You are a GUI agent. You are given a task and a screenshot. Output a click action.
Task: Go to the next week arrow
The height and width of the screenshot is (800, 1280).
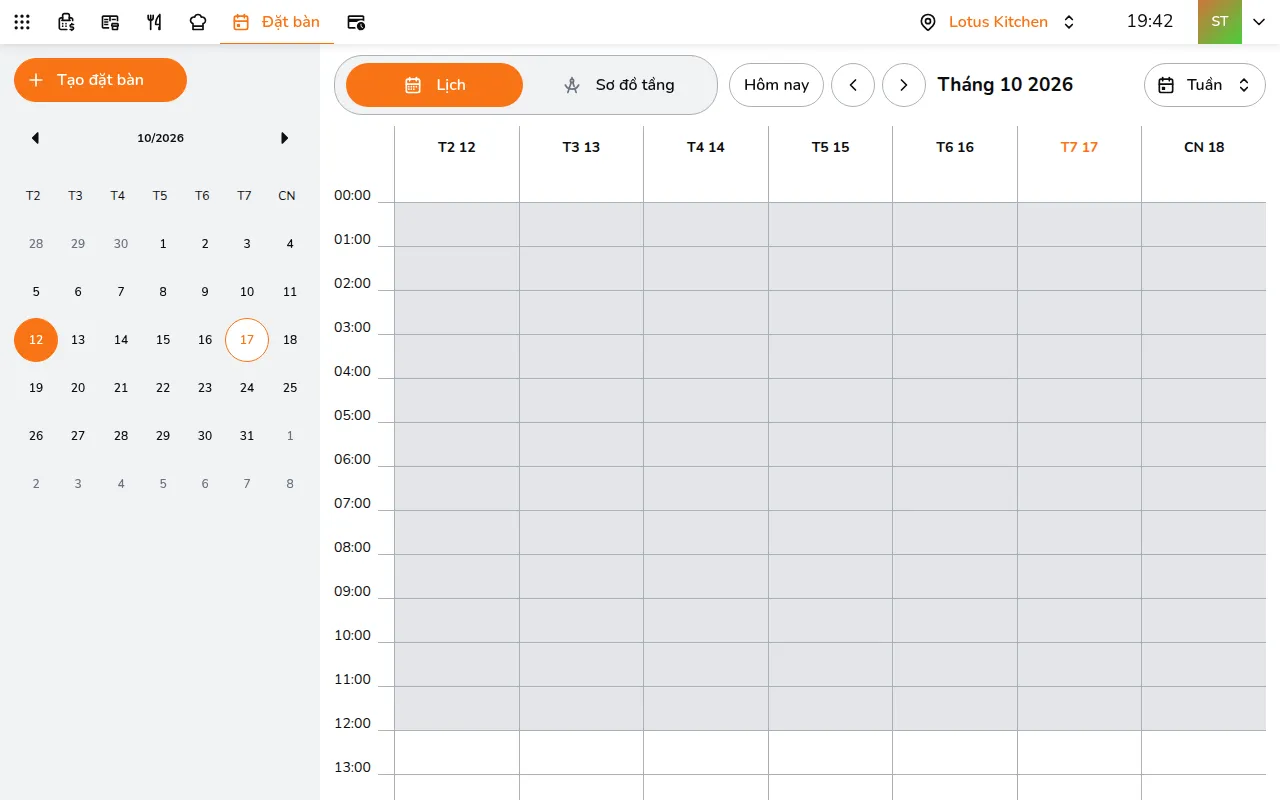coord(904,85)
